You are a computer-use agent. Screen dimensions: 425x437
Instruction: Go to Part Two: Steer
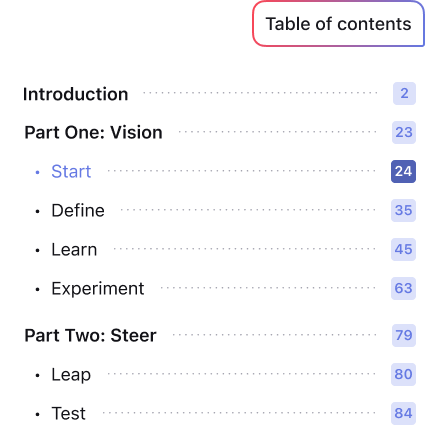[90, 335]
